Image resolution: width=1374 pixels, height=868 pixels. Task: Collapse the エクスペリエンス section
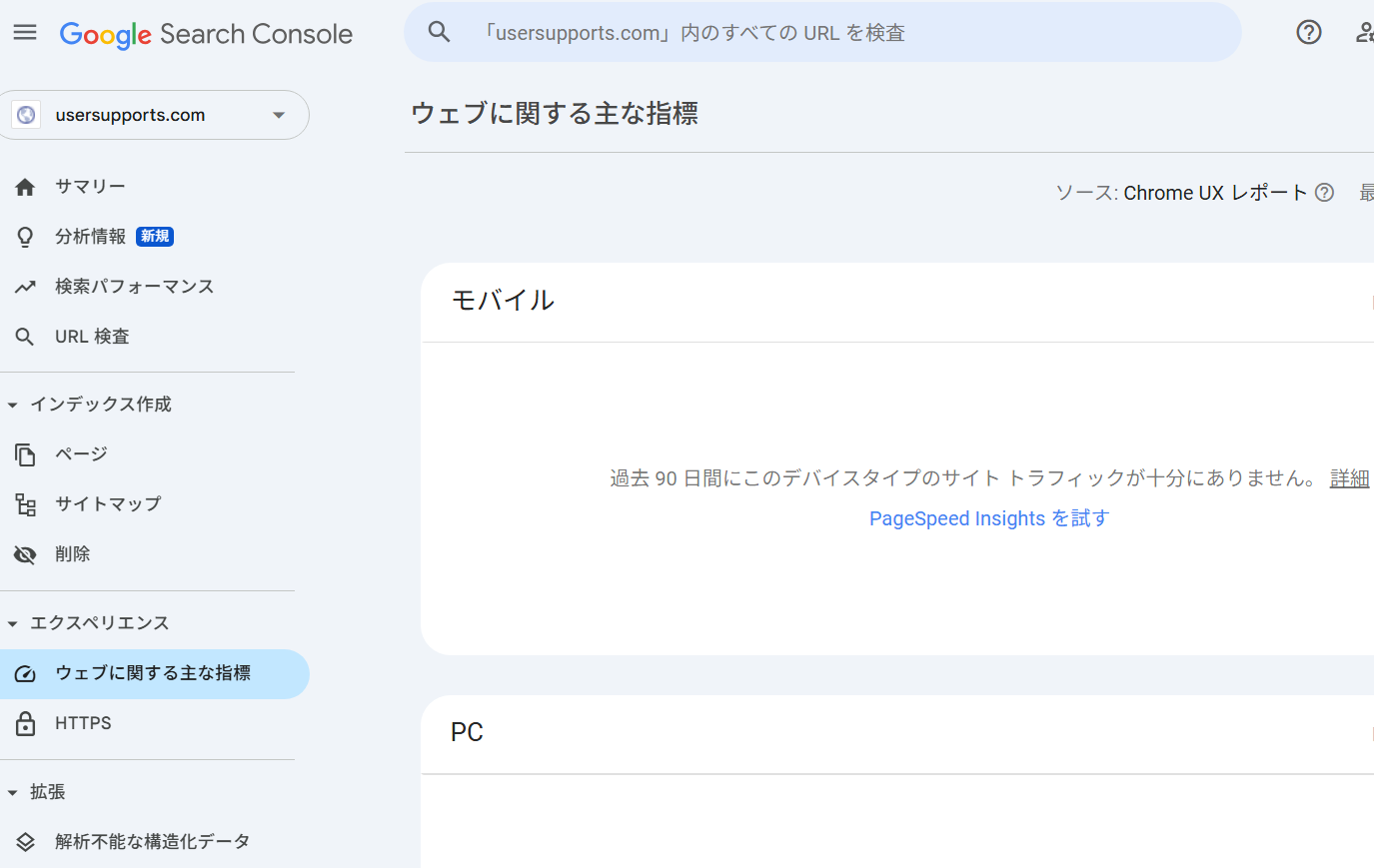(13, 623)
